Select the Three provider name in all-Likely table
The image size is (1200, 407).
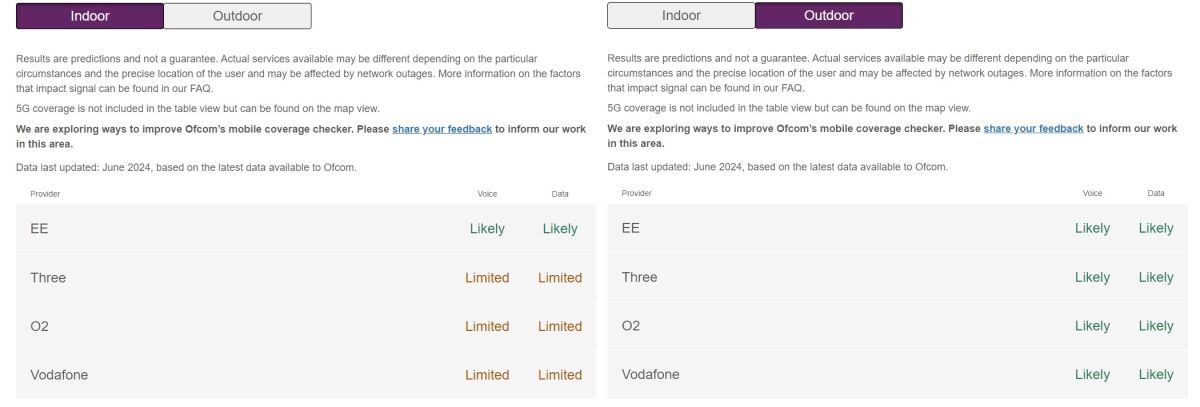[x=640, y=278]
